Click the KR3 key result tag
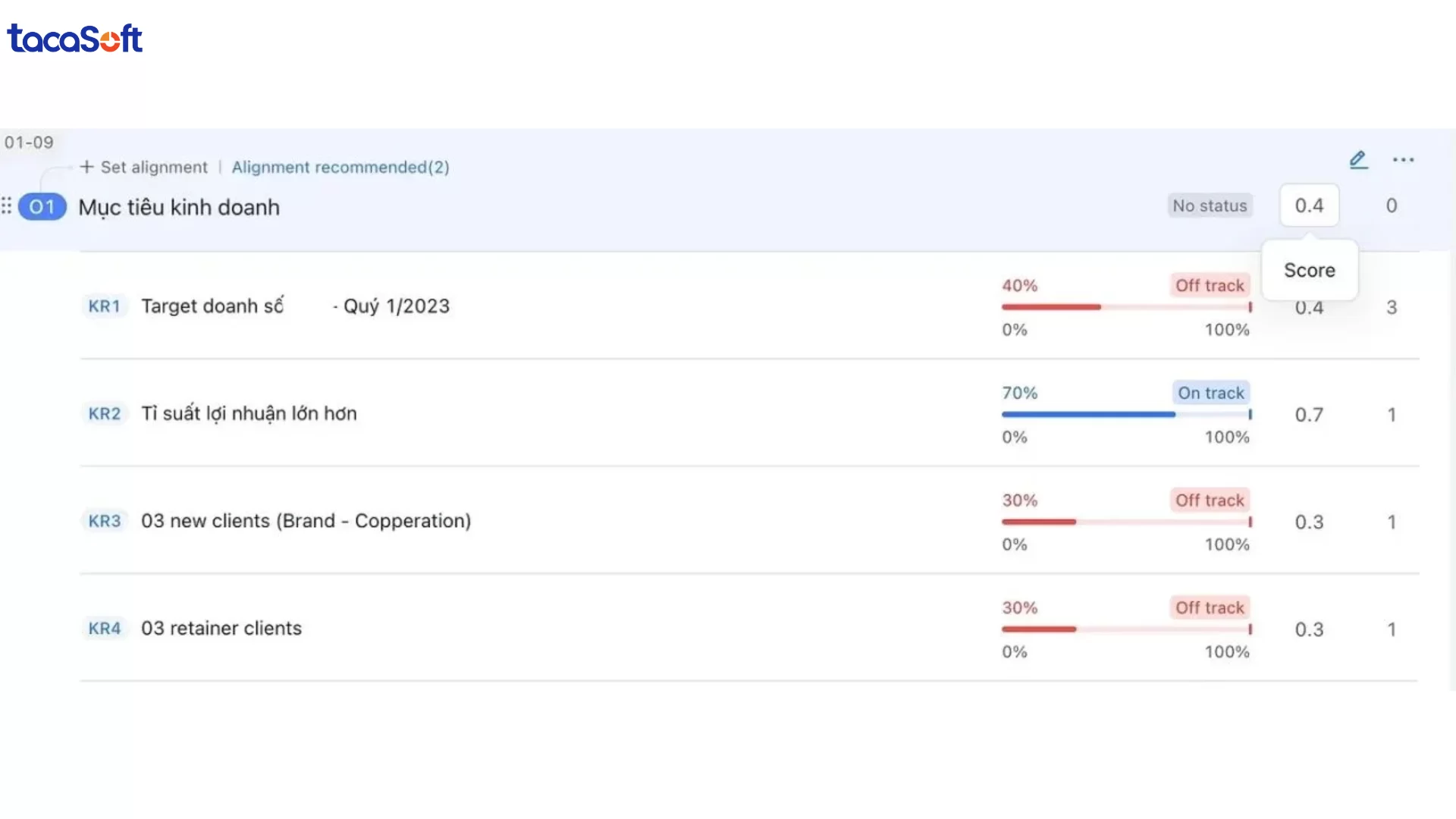This screenshot has height=819, width=1456. [x=105, y=522]
